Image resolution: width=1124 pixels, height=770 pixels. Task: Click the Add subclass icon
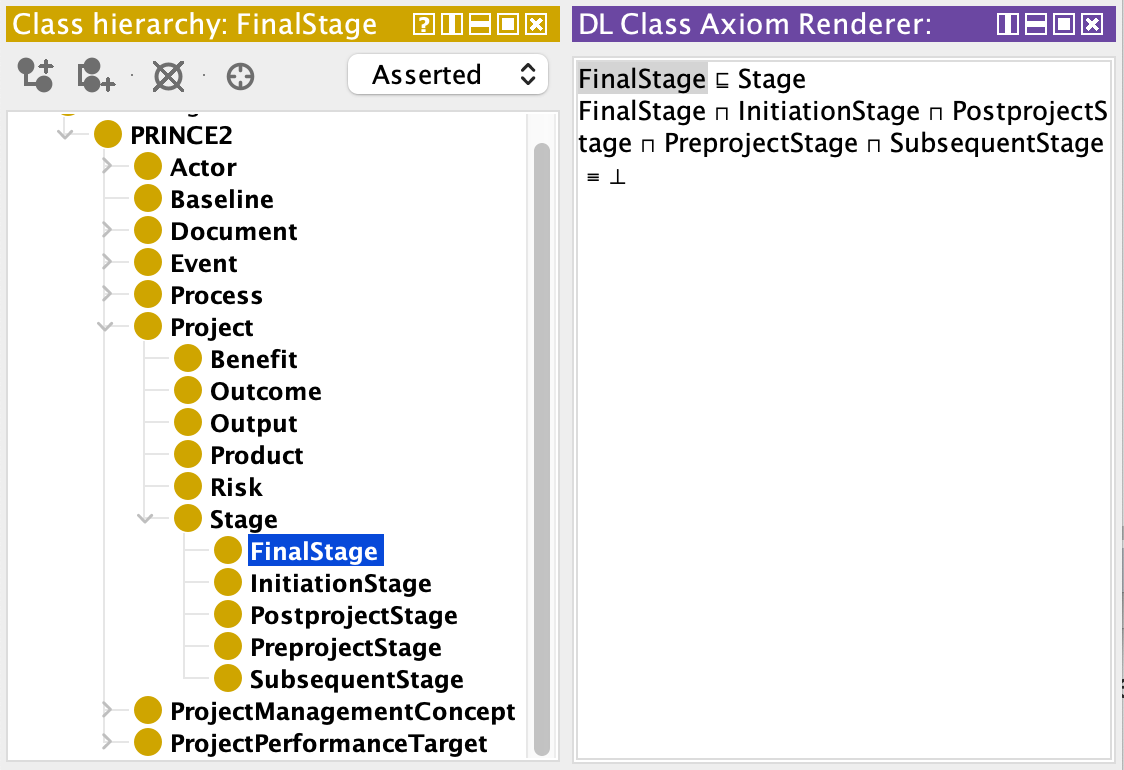click(36, 75)
